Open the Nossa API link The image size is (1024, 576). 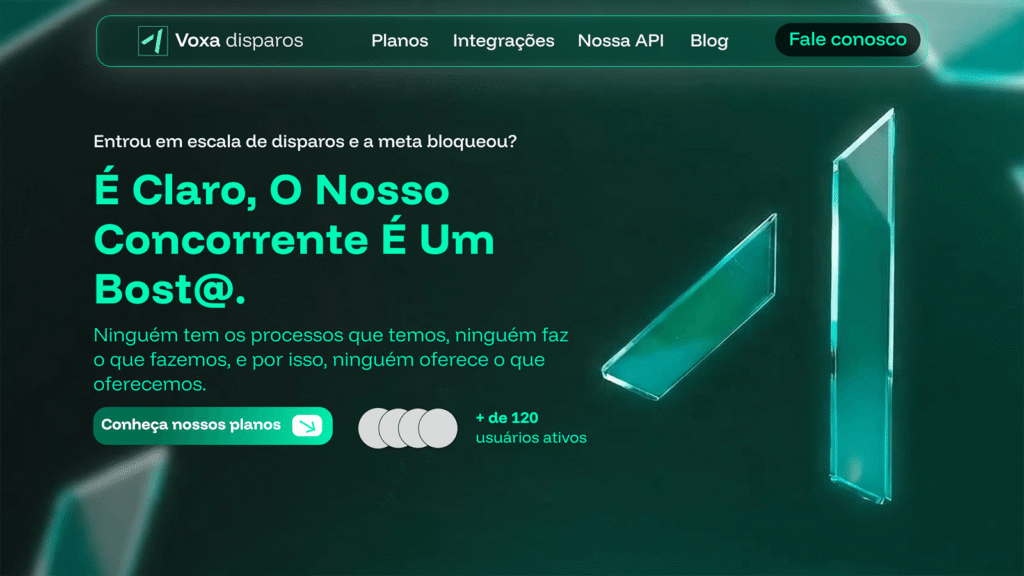coord(621,40)
